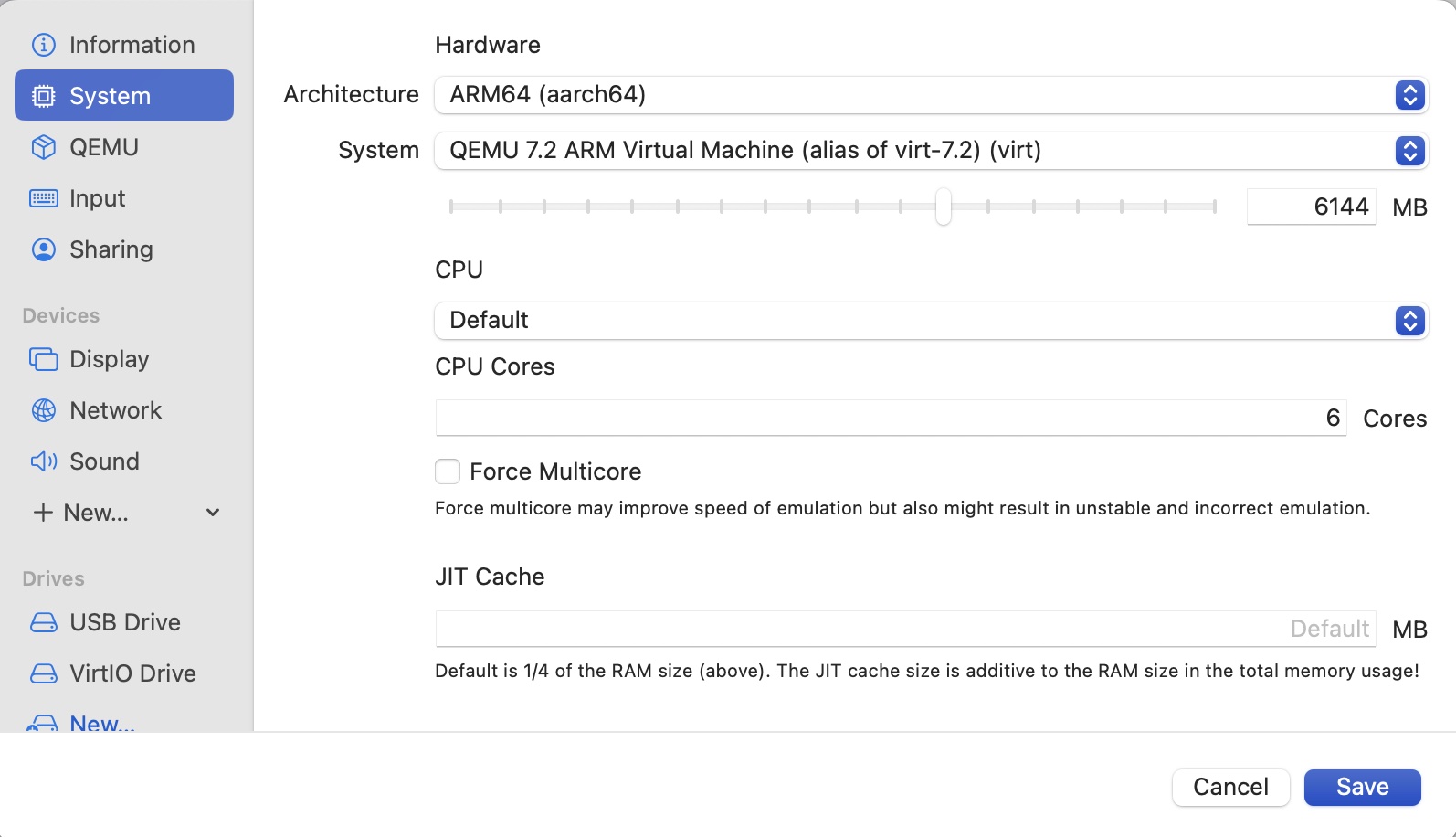This screenshot has height=837, width=1456.
Task: Cancel the configuration dialog
Action: [x=1230, y=787]
